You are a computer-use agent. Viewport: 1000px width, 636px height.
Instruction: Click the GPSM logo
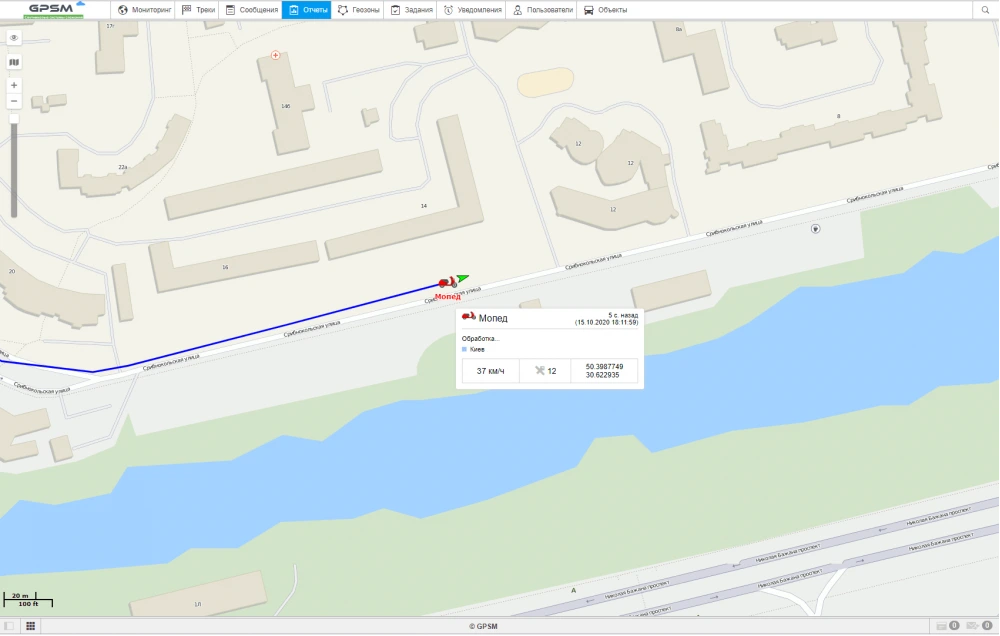coord(54,10)
